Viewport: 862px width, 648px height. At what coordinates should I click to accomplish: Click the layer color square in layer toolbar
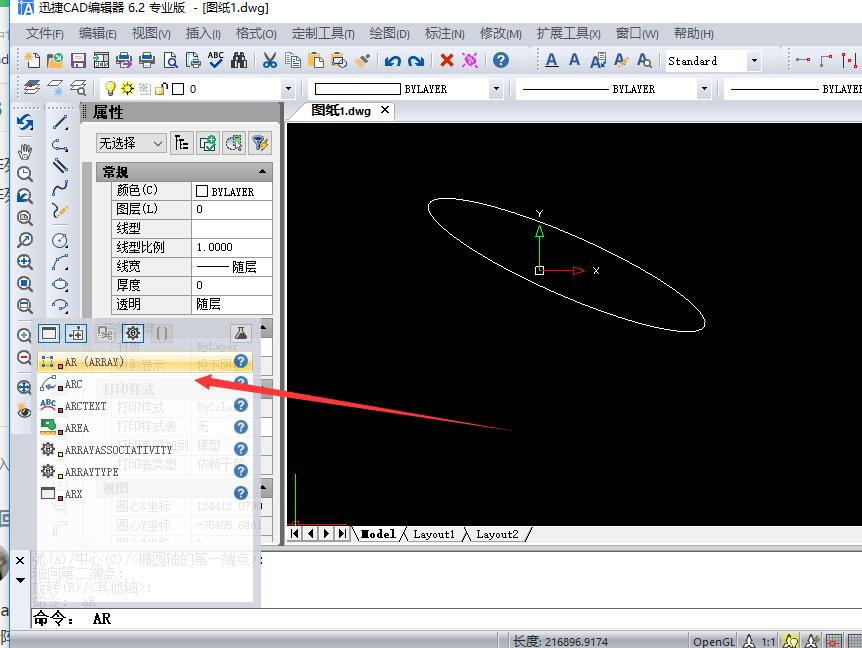pyautogui.click(x=178, y=88)
